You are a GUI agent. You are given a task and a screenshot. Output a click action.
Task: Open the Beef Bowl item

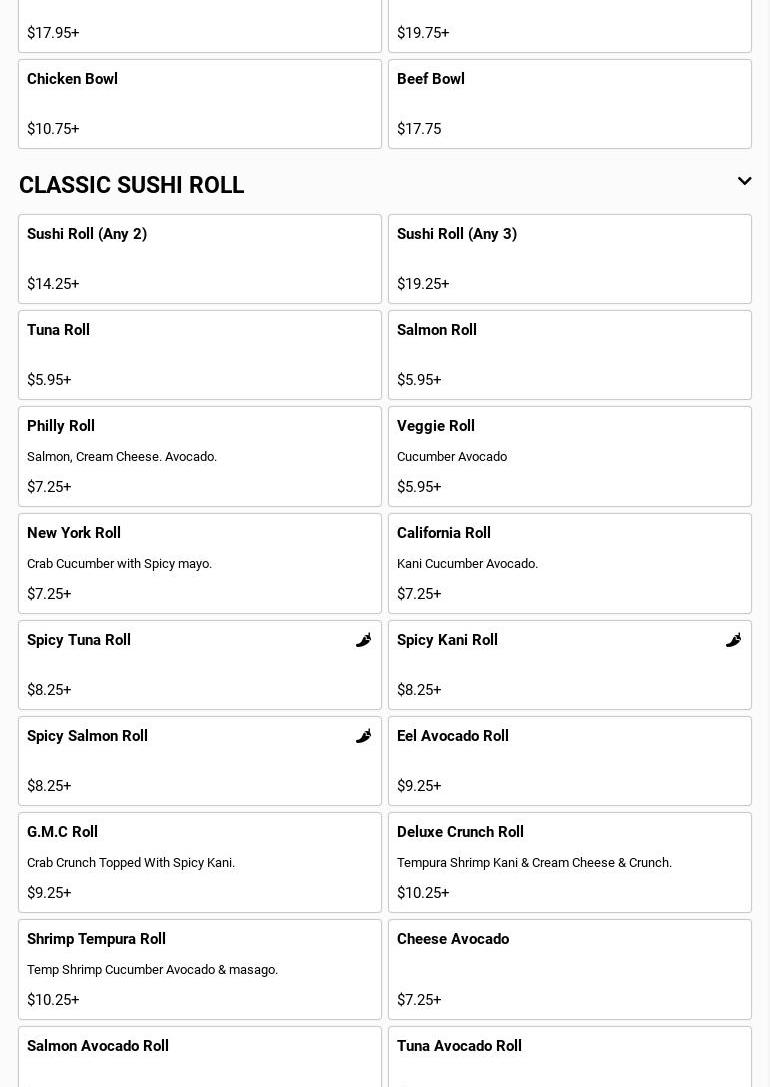(570, 104)
